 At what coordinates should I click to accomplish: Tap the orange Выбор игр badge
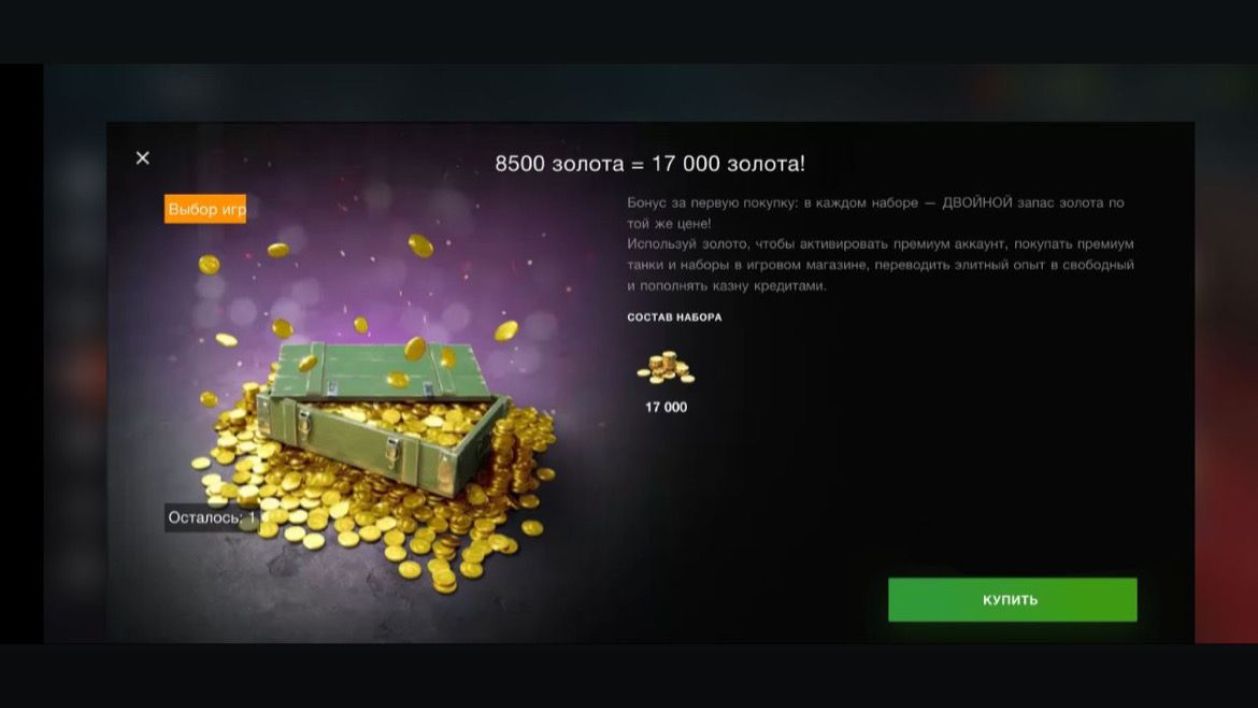205,209
